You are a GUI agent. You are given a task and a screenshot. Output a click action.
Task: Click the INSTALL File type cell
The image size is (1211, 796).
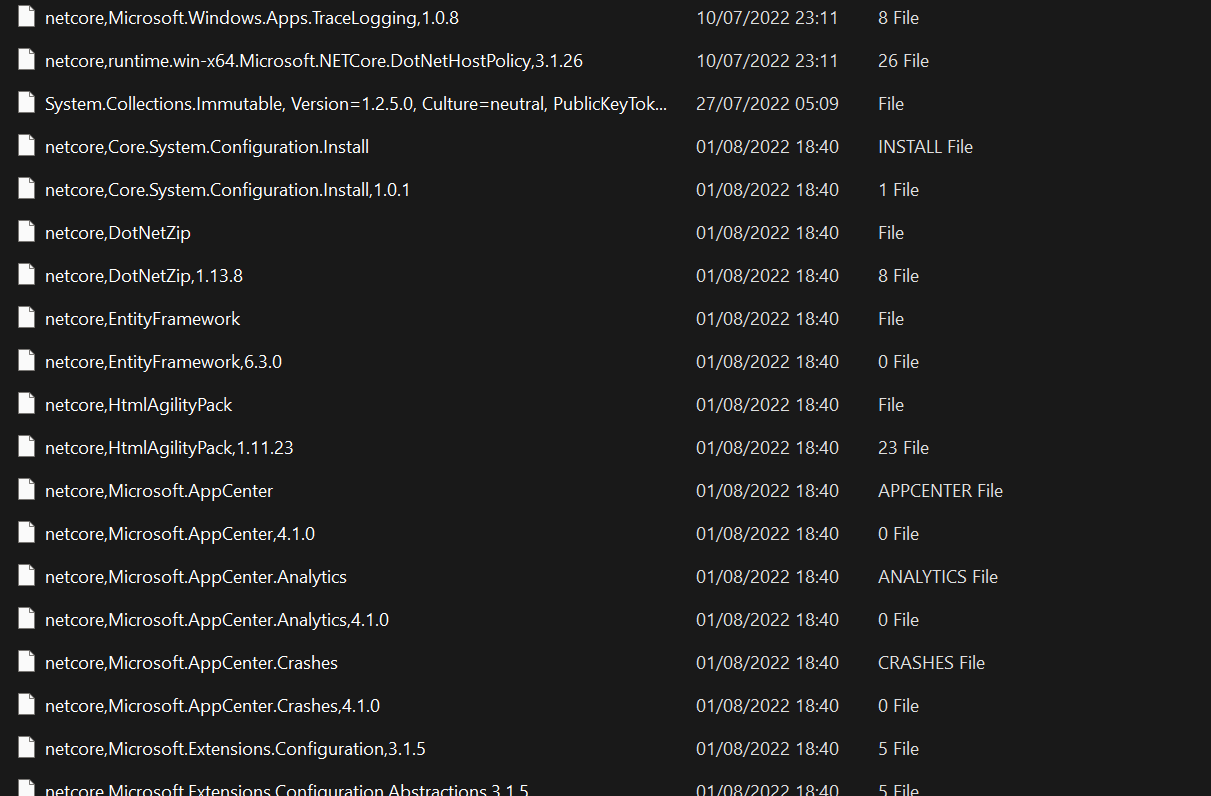pos(926,147)
